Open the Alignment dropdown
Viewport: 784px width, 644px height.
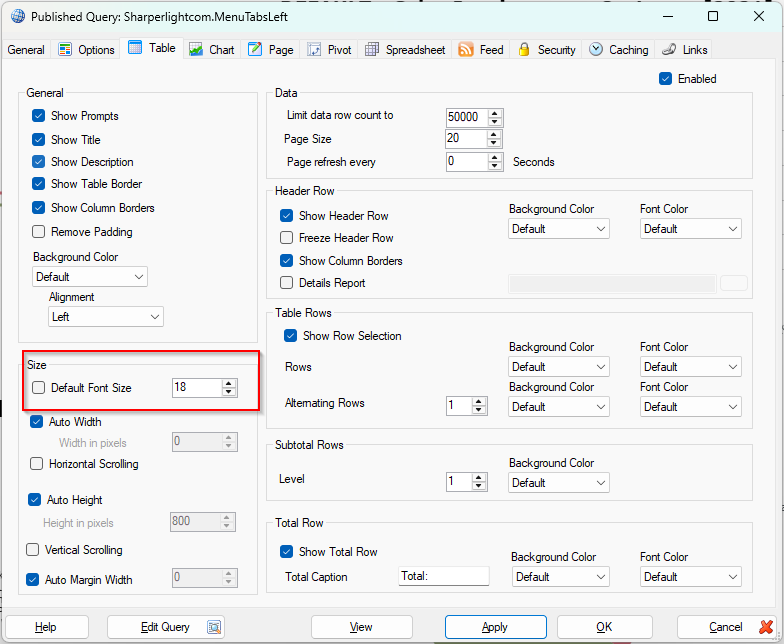pyautogui.click(x=106, y=317)
